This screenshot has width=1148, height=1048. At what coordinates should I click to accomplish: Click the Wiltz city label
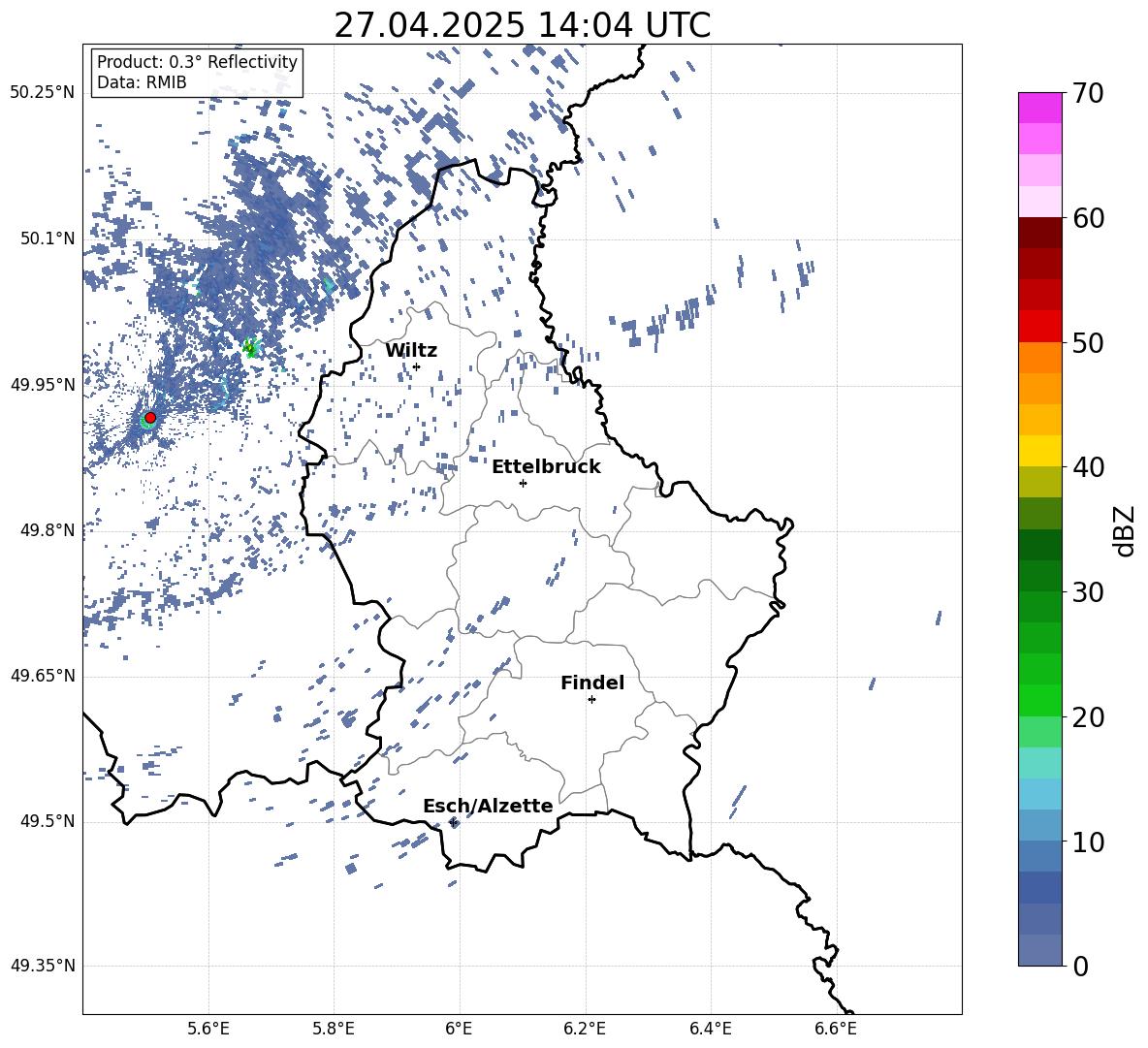(x=411, y=350)
